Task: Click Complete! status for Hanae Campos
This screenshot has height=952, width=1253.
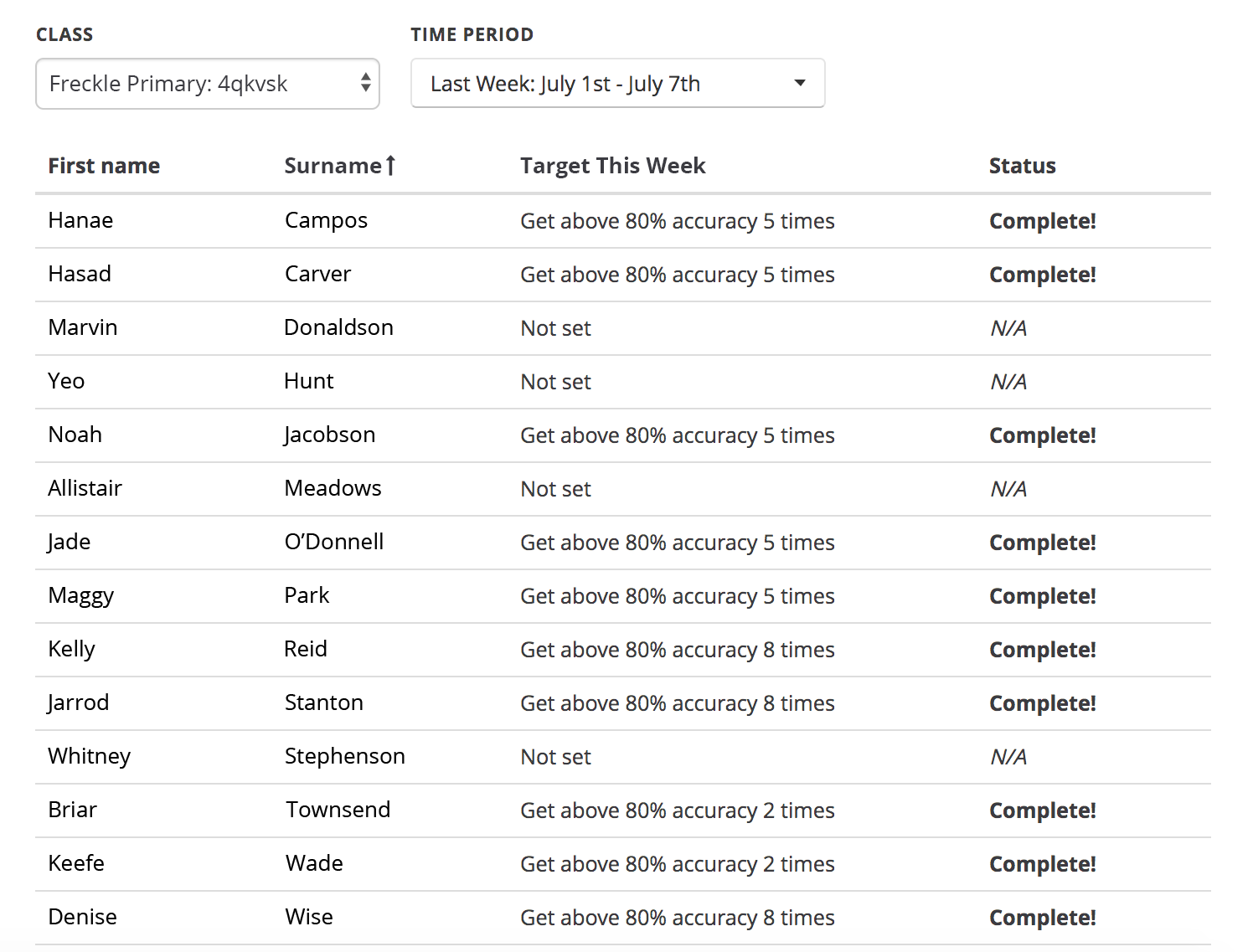Action: [1043, 222]
